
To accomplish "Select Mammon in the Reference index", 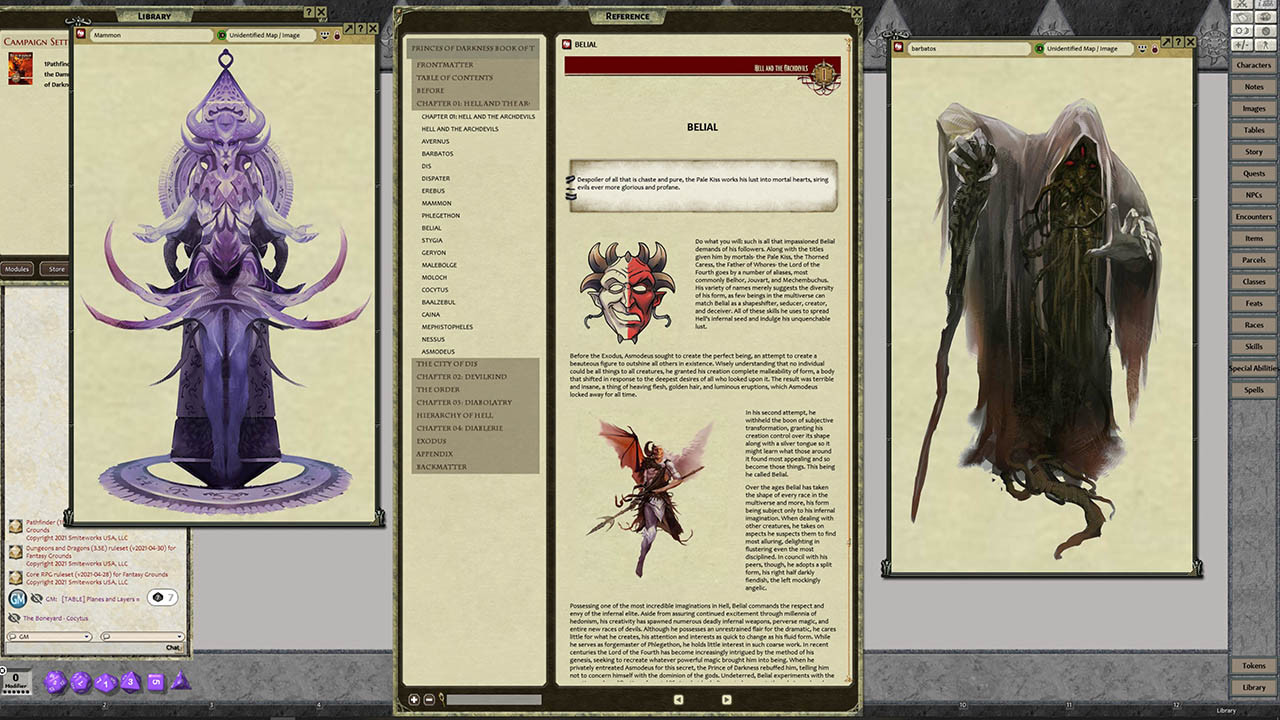I will [436, 203].
